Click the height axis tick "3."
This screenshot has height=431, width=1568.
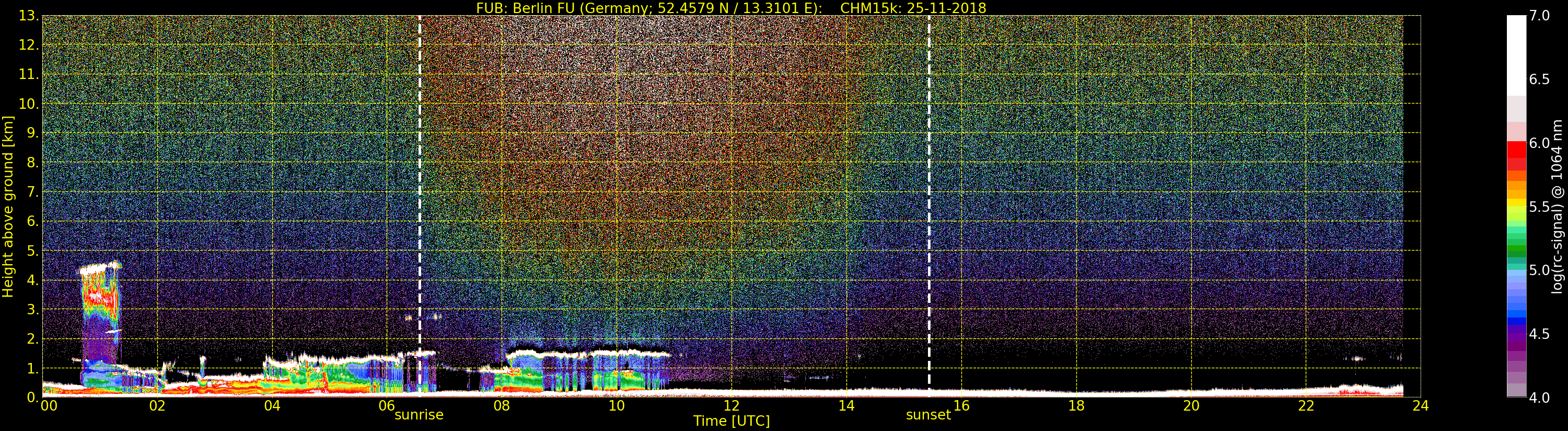click(x=33, y=309)
